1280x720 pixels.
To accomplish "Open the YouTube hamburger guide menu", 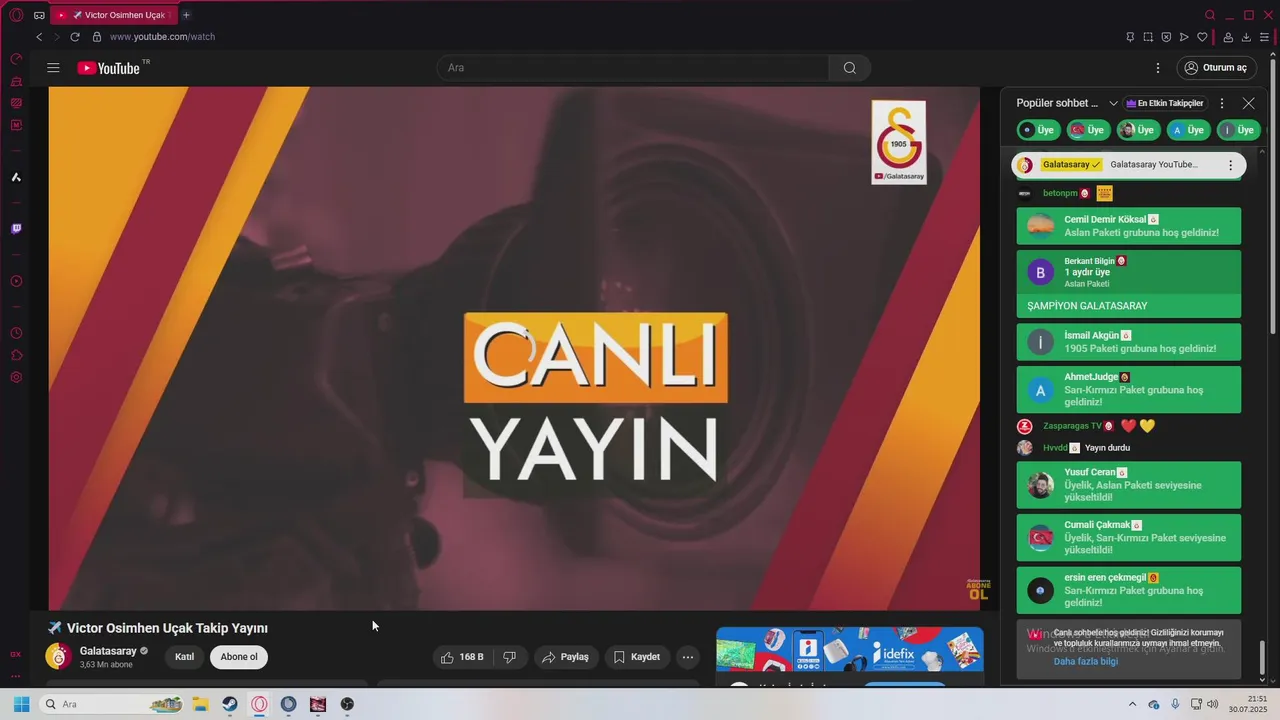I will [53, 68].
